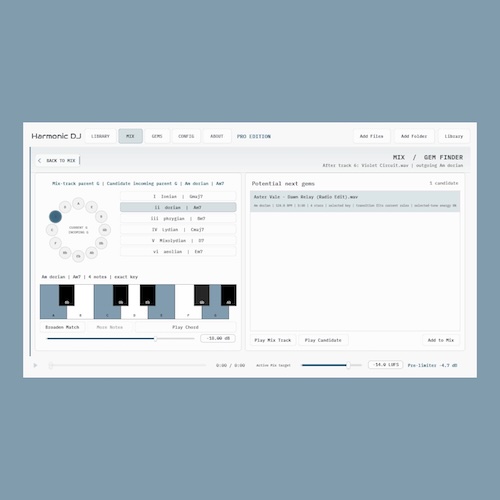
Task: Choose the IV lydian Cmaj7 mode row
Action: (x=178, y=229)
